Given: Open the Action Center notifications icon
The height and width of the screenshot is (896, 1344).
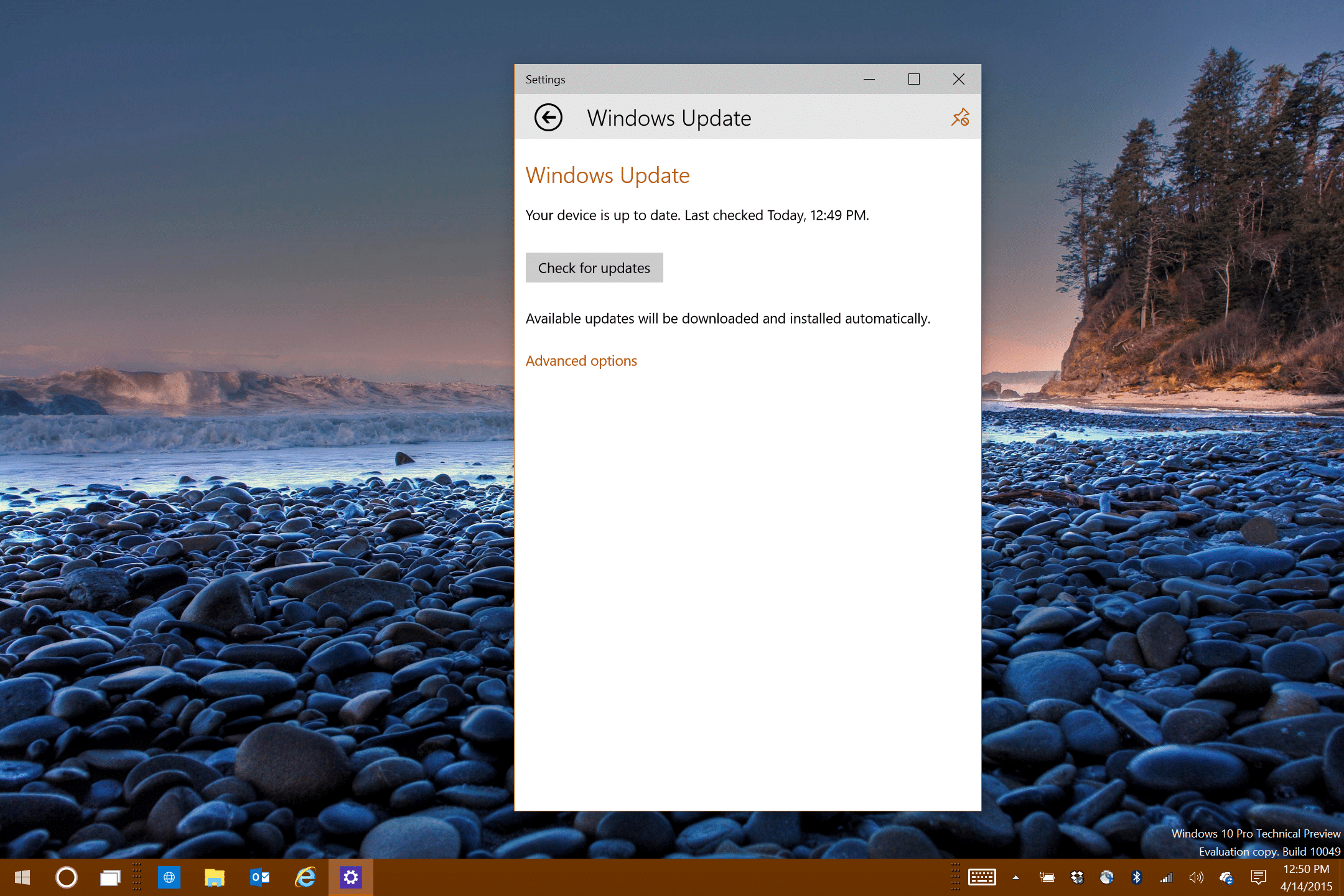Looking at the screenshot, I should (1258, 877).
